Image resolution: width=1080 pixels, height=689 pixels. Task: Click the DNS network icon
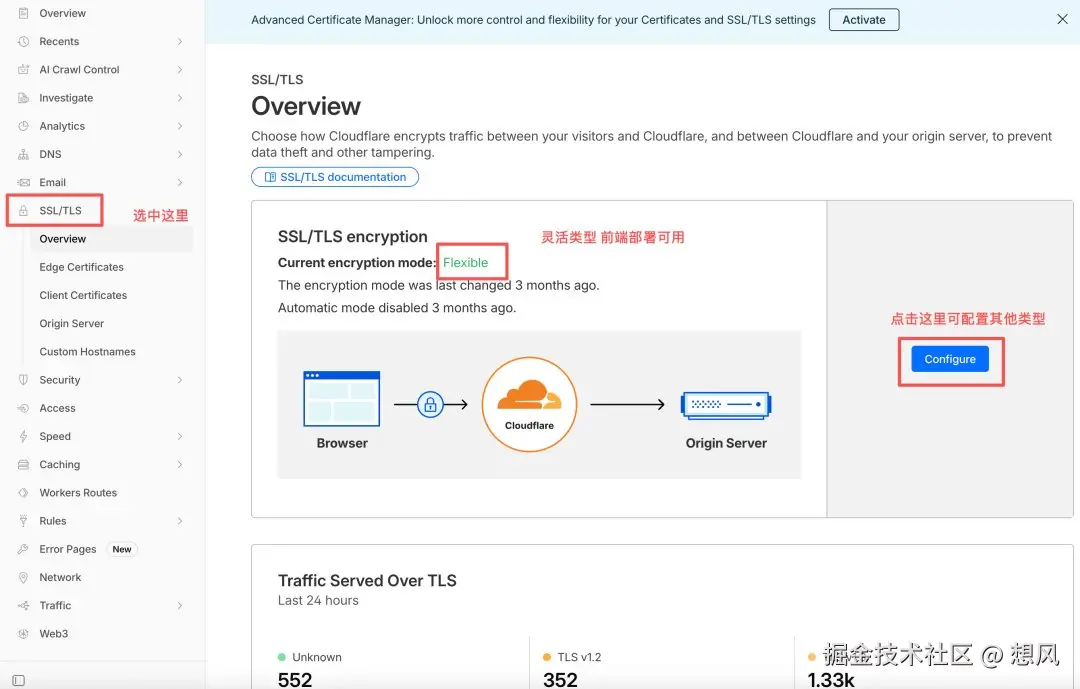tap(23, 154)
